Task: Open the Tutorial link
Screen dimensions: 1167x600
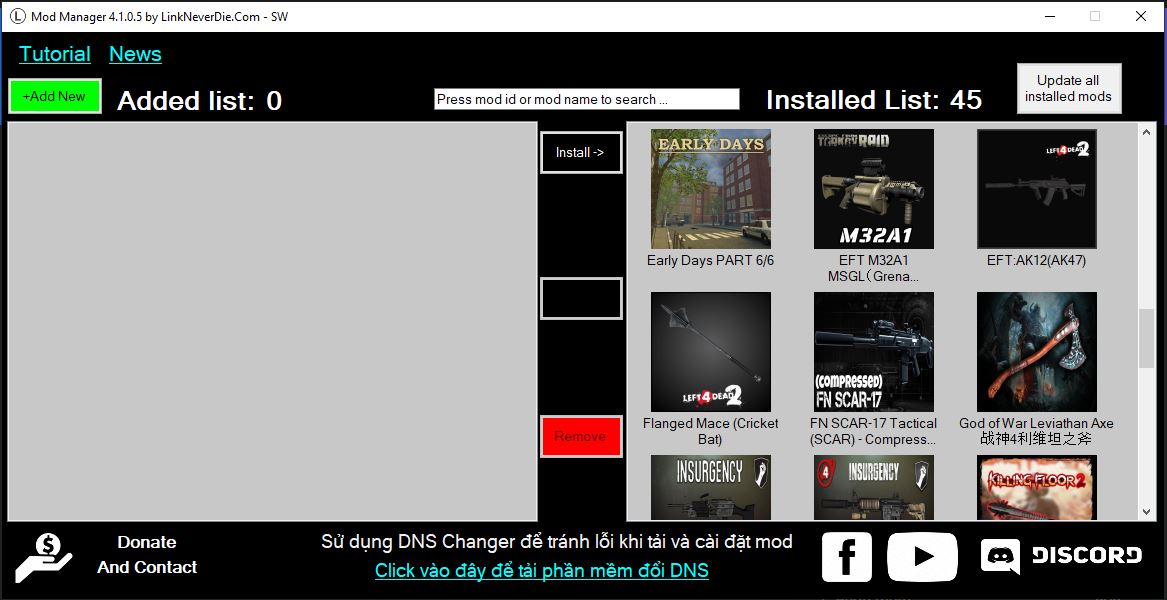Action: coord(55,54)
